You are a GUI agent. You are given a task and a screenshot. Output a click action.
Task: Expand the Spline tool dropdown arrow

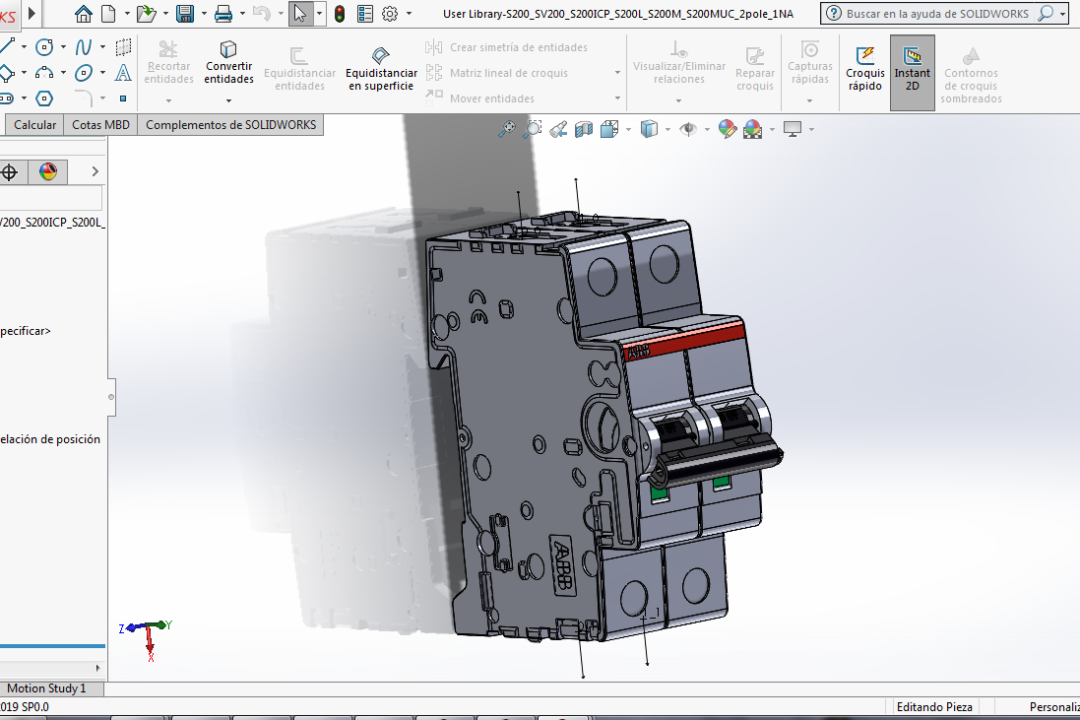click(102, 47)
